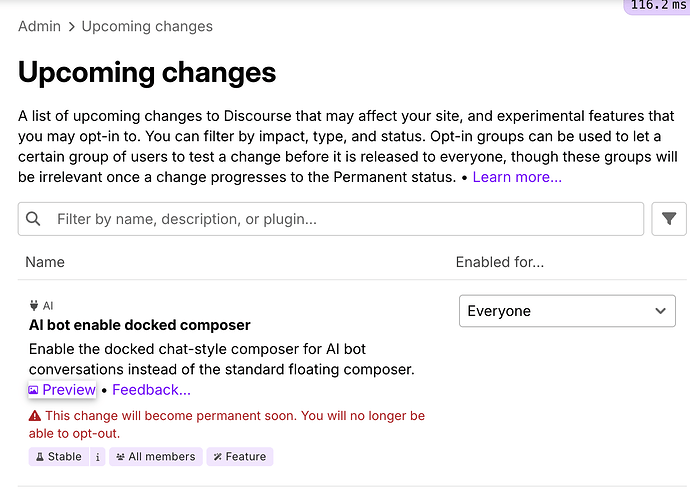This screenshot has width=690, height=497.
Task: Open the filter funnel icon button
Action: (x=669, y=219)
